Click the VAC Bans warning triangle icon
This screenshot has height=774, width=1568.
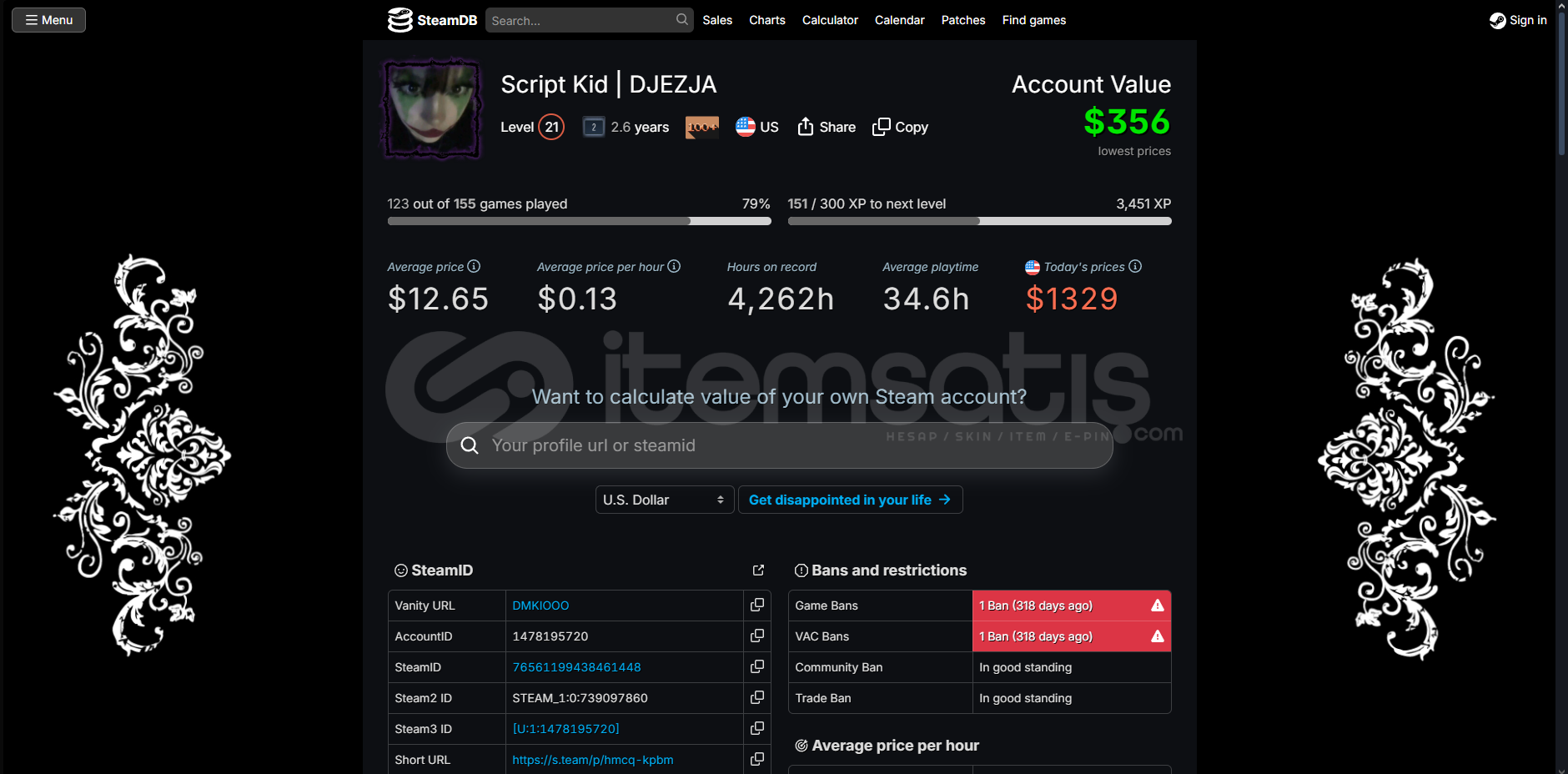coord(1158,636)
